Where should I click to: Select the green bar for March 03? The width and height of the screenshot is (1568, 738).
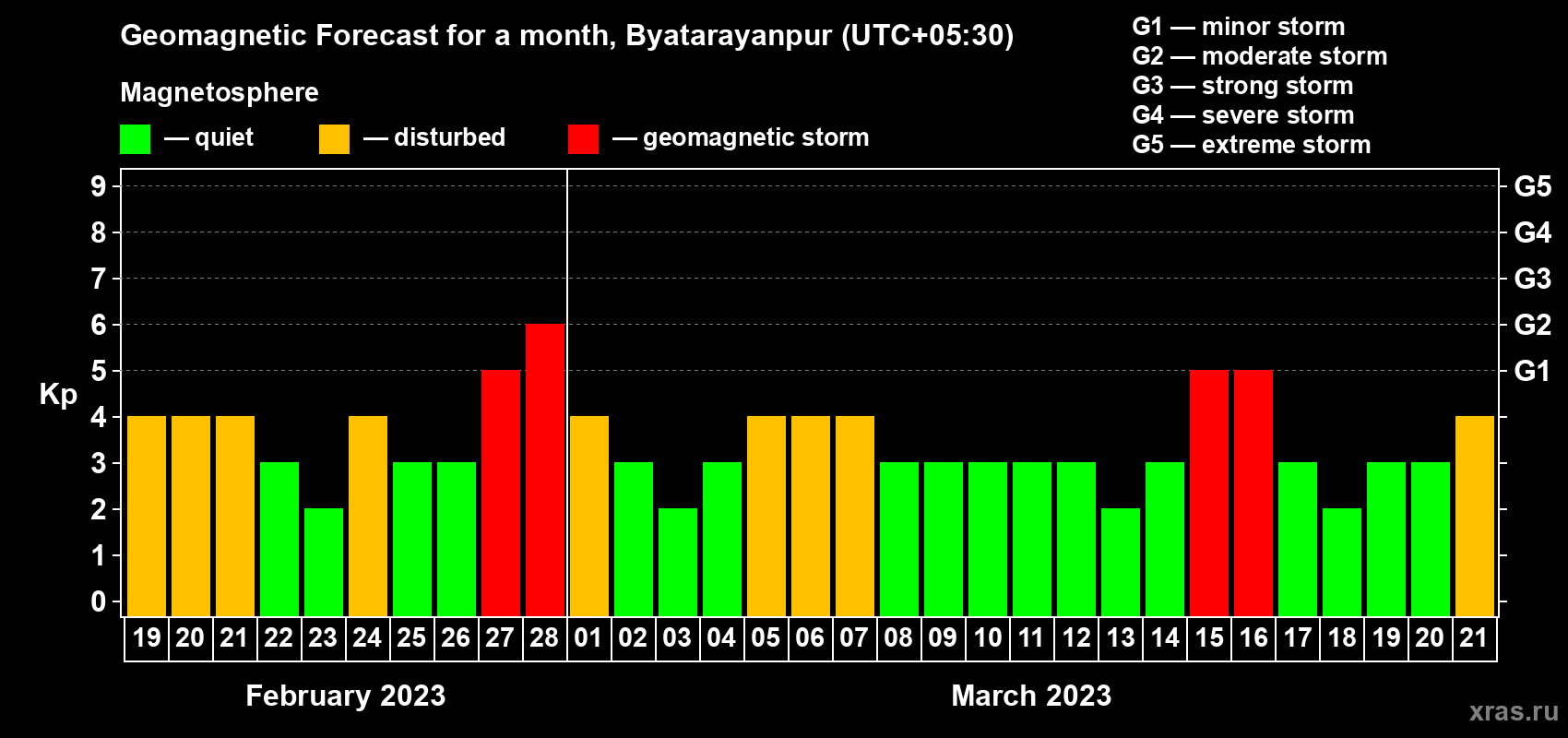(678, 563)
